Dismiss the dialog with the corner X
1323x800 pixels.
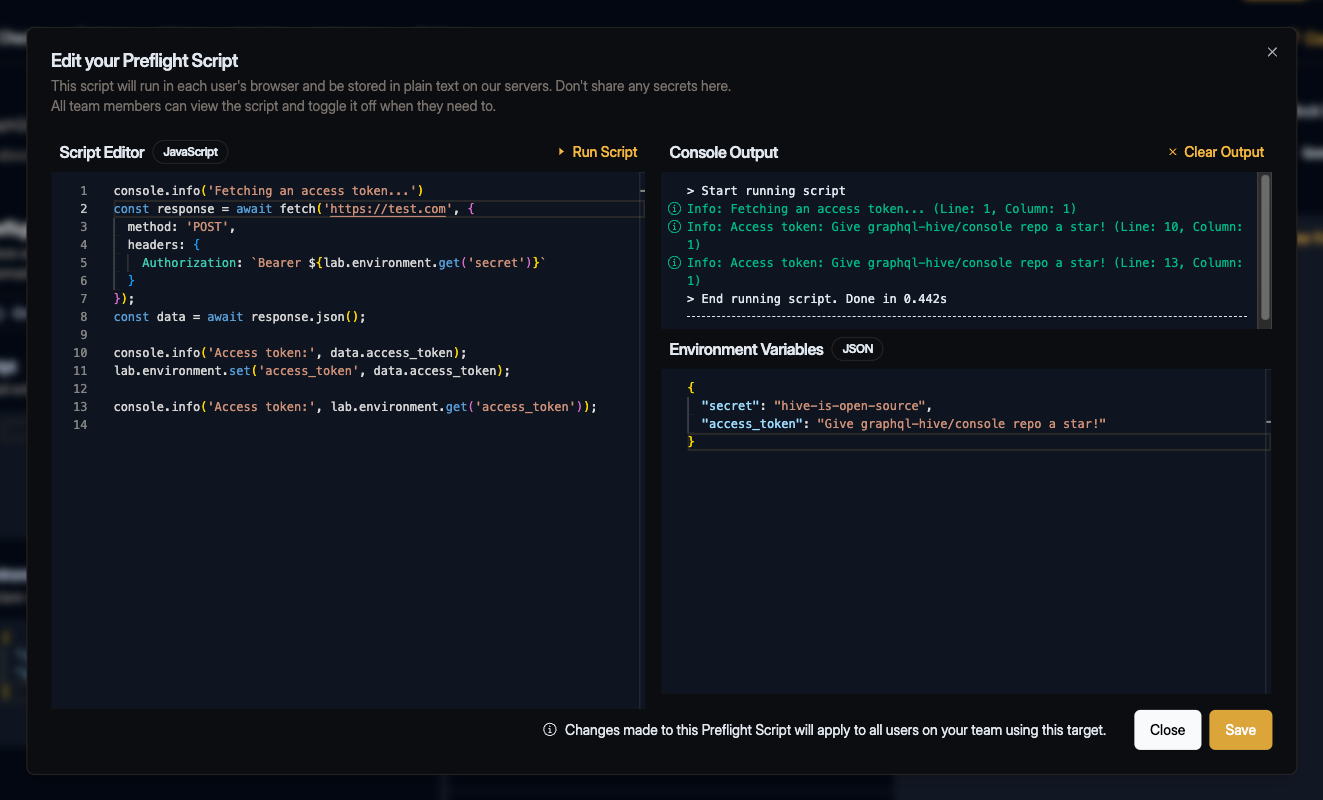1272,52
